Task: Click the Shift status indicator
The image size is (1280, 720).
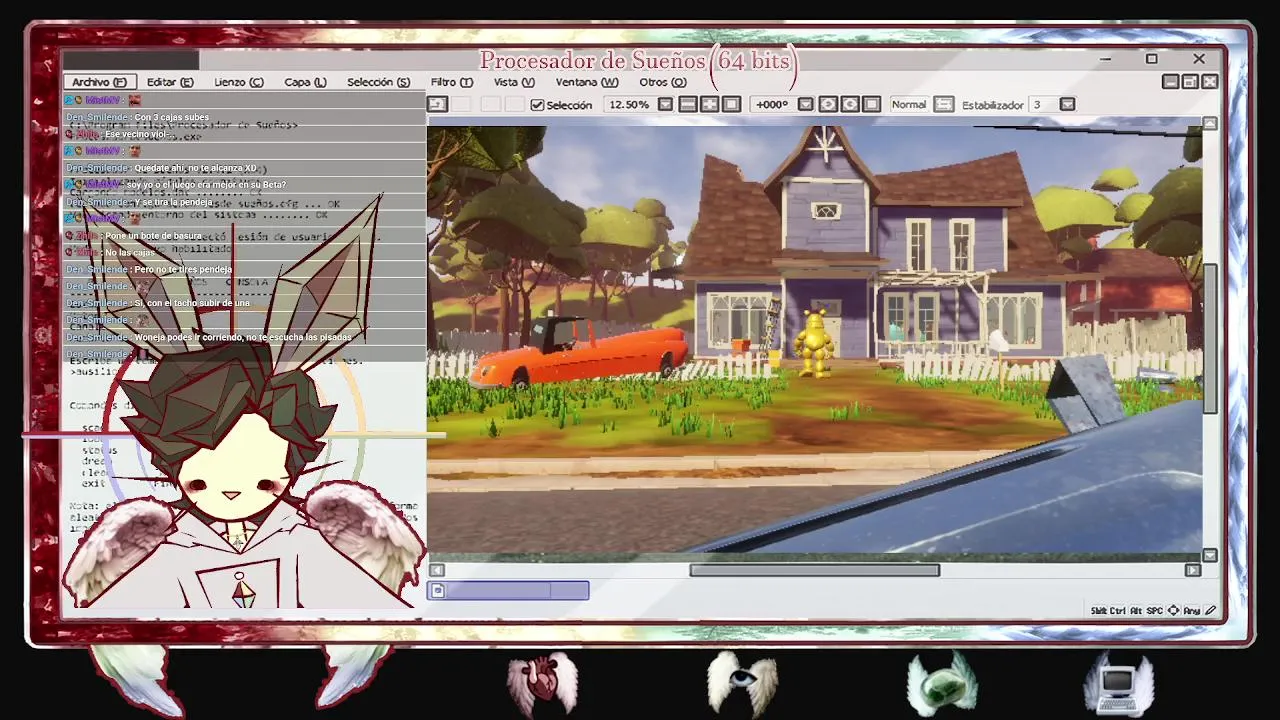Action: click(1100, 610)
